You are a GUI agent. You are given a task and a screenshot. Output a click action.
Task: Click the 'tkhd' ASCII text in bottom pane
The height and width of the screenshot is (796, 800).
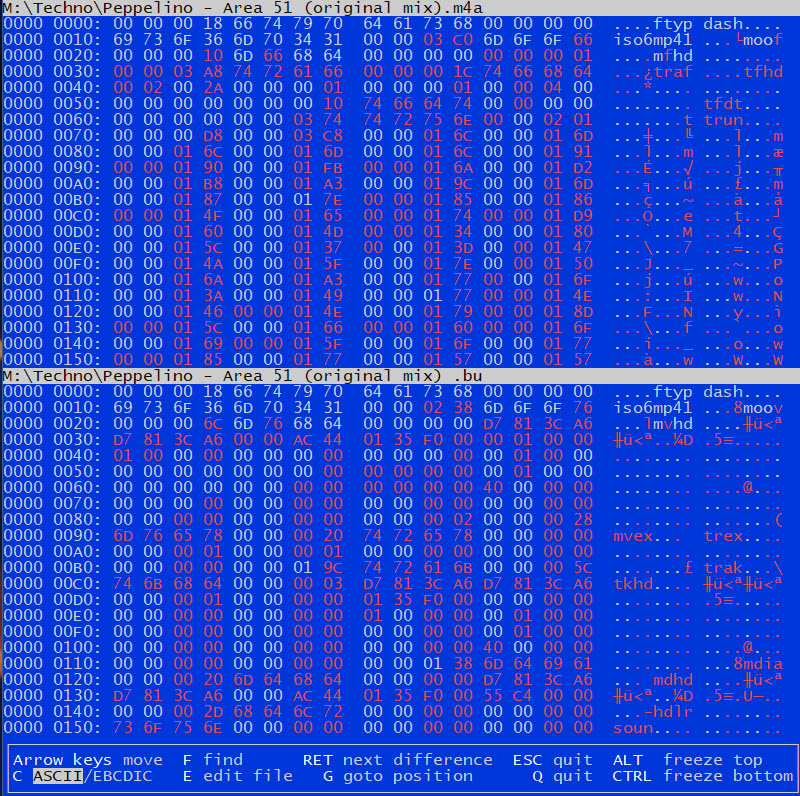point(633,583)
